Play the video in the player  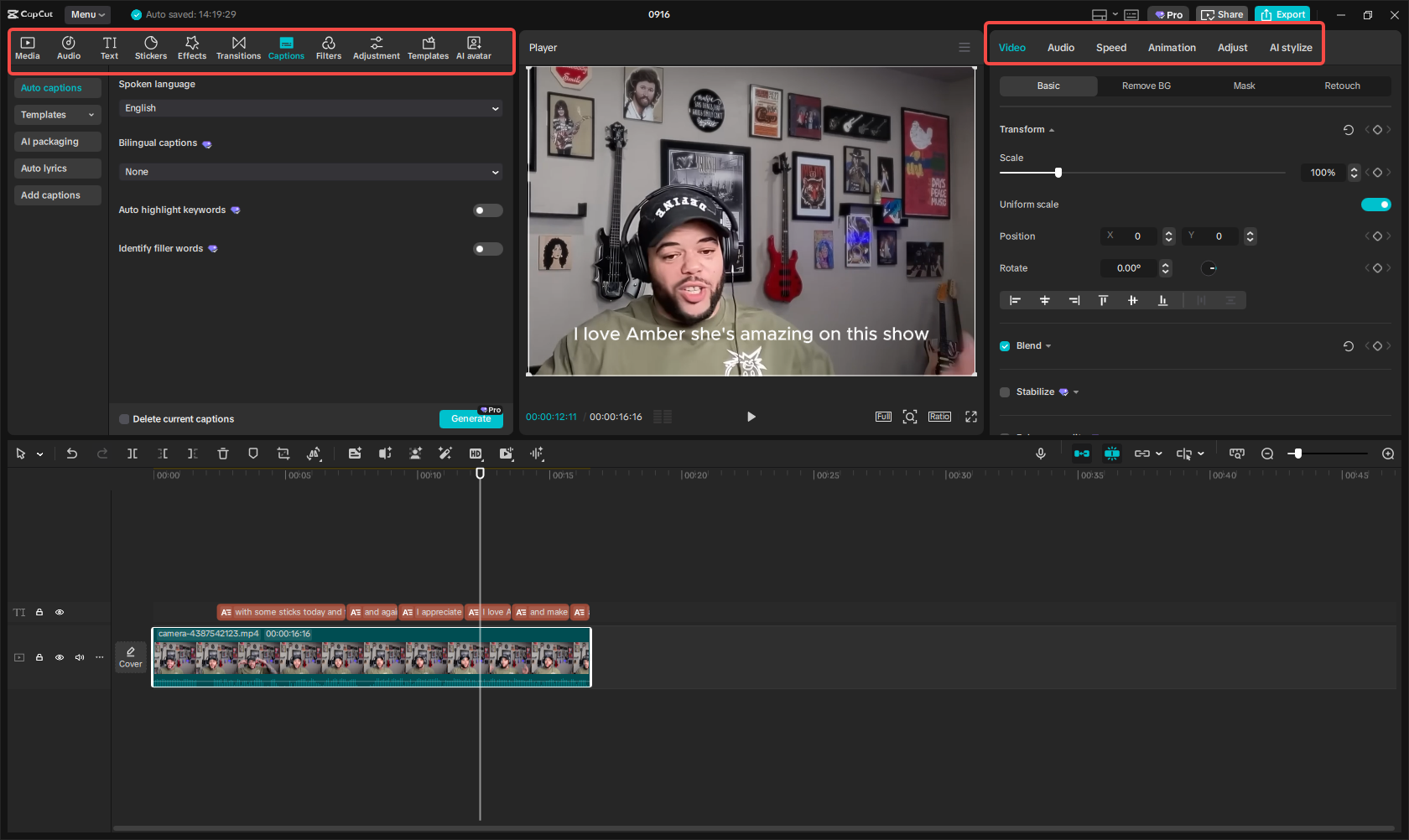[x=751, y=417]
